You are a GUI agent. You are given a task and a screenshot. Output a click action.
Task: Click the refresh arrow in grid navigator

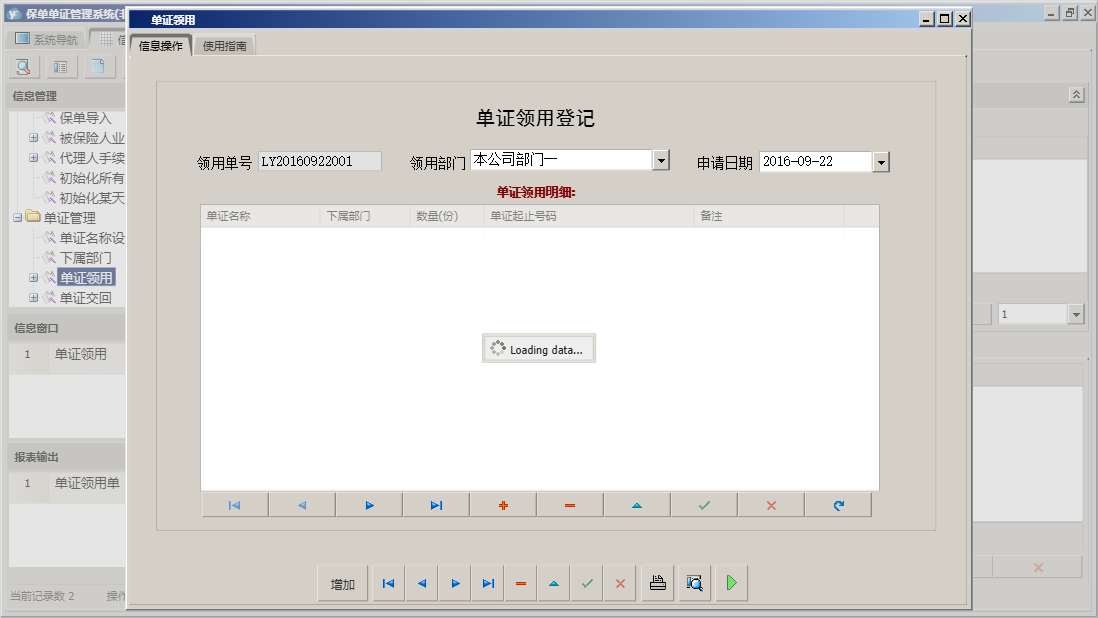tap(838, 505)
